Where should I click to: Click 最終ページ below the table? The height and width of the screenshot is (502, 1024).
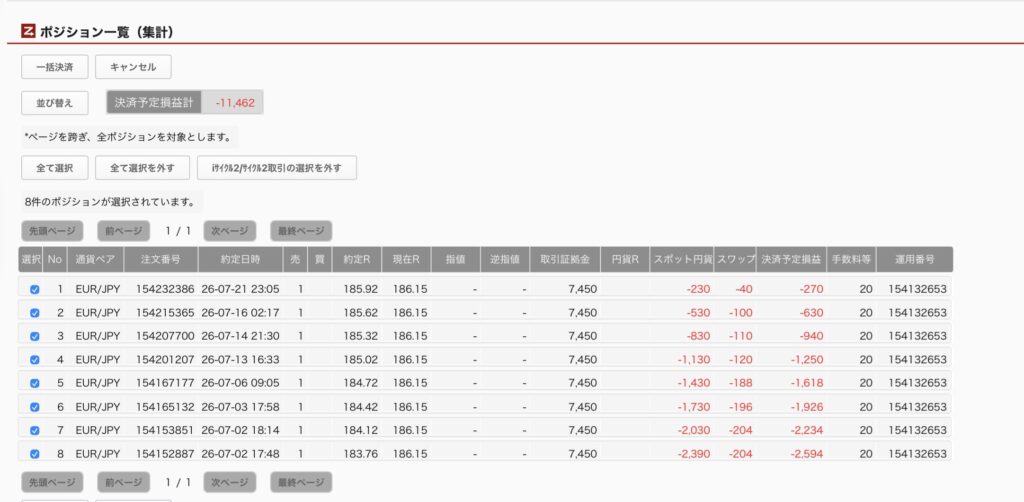(301, 482)
